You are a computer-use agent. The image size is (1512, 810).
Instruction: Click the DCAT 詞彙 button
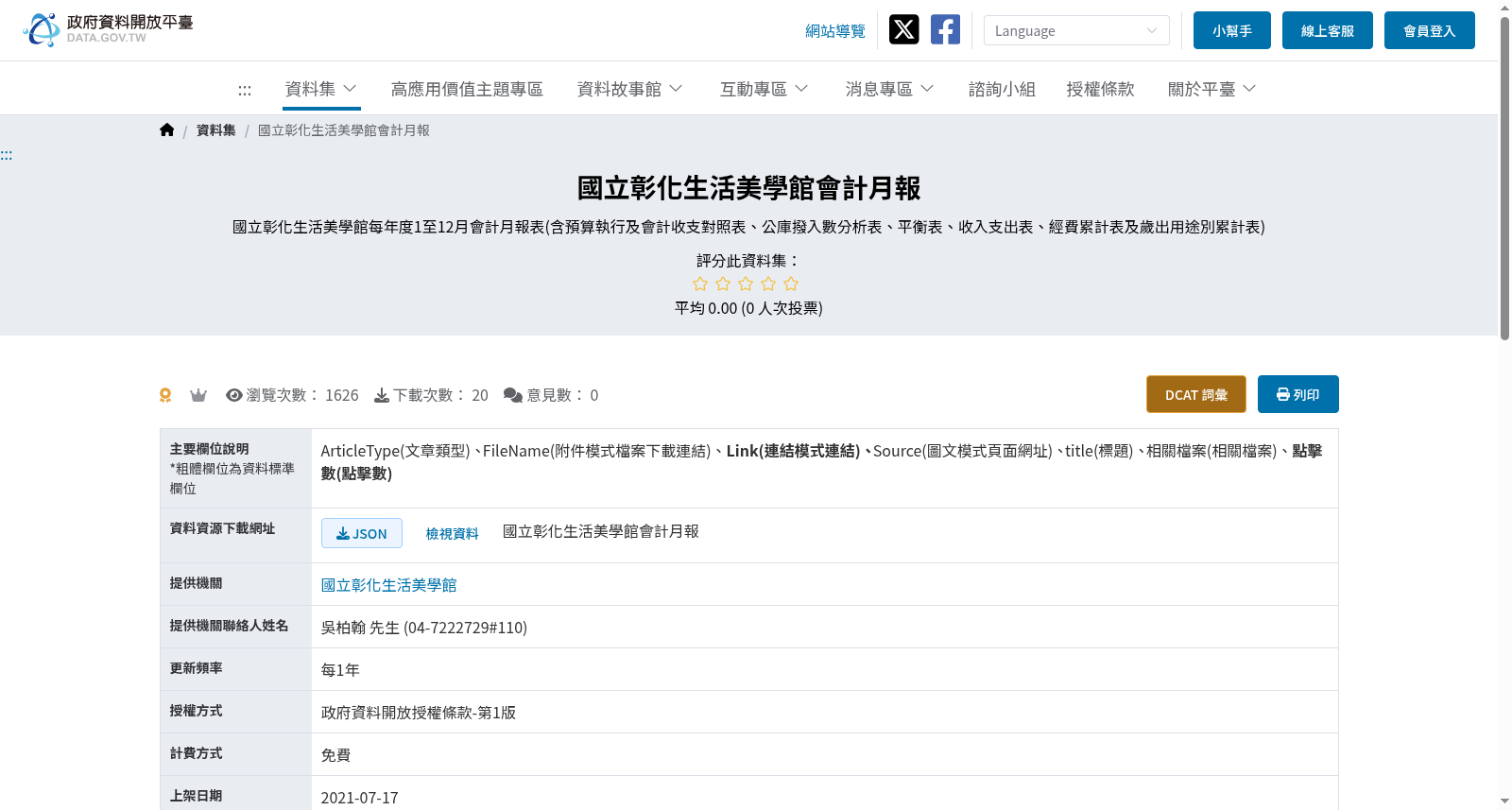pos(1196,394)
